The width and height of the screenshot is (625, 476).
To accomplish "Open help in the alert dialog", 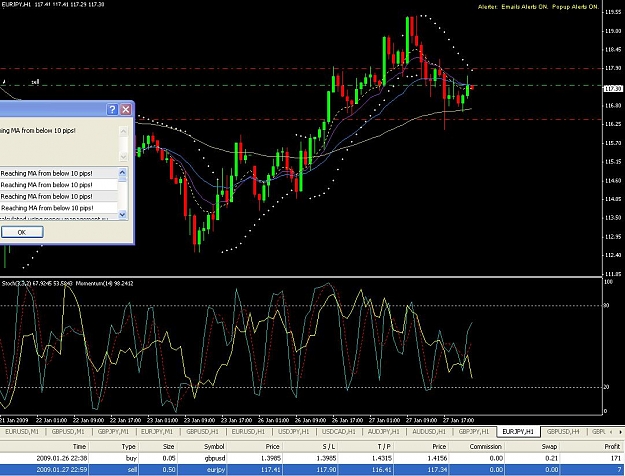I will [x=112, y=110].
